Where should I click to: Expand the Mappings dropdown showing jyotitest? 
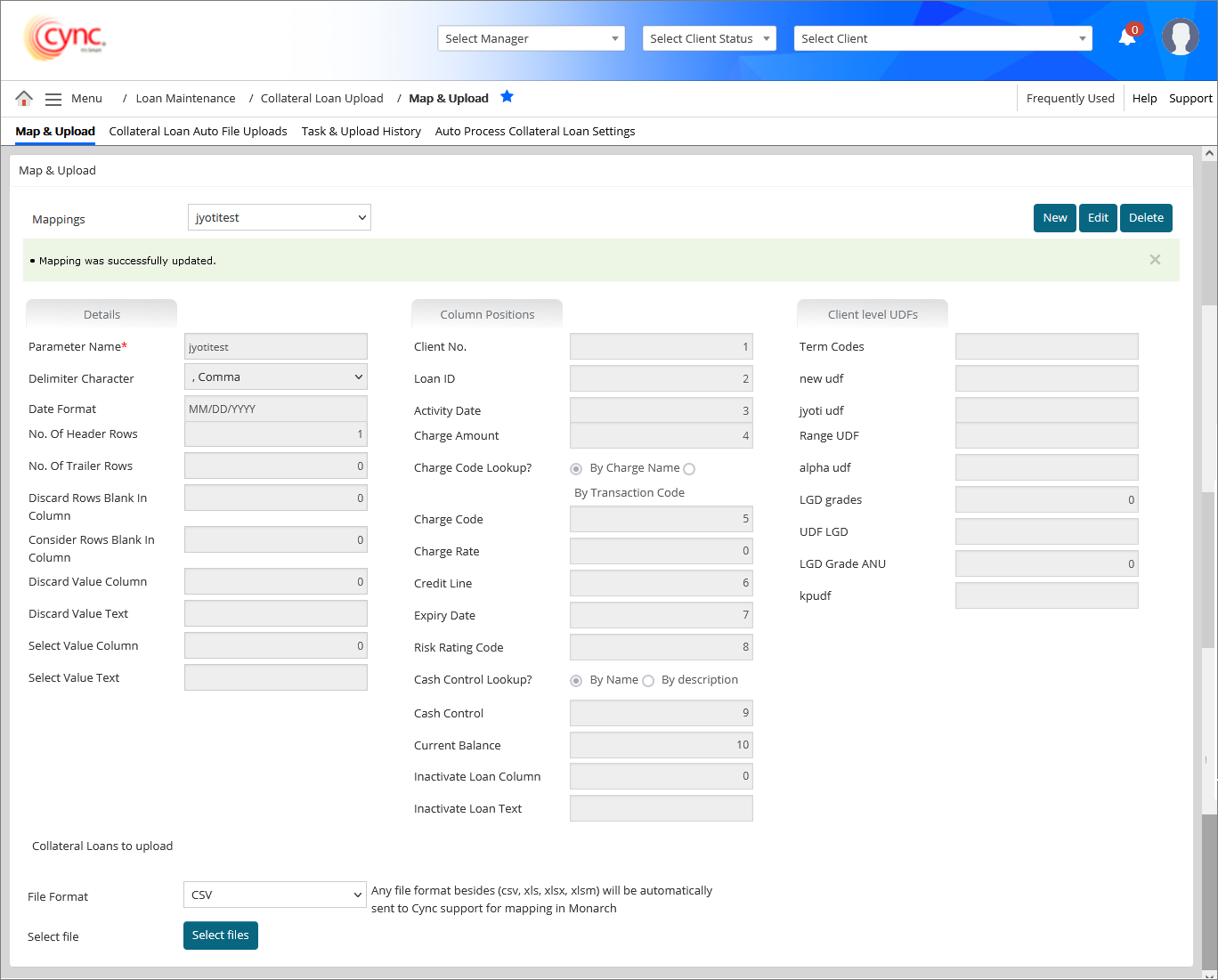point(279,218)
